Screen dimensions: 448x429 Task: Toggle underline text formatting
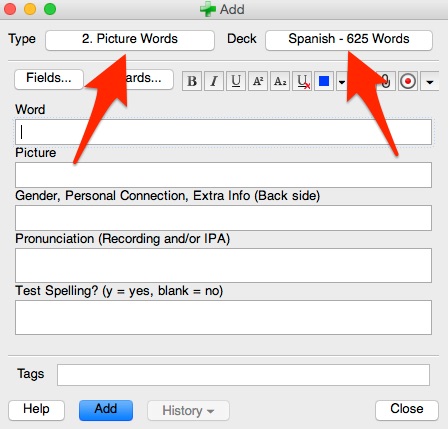tap(236, 81)
